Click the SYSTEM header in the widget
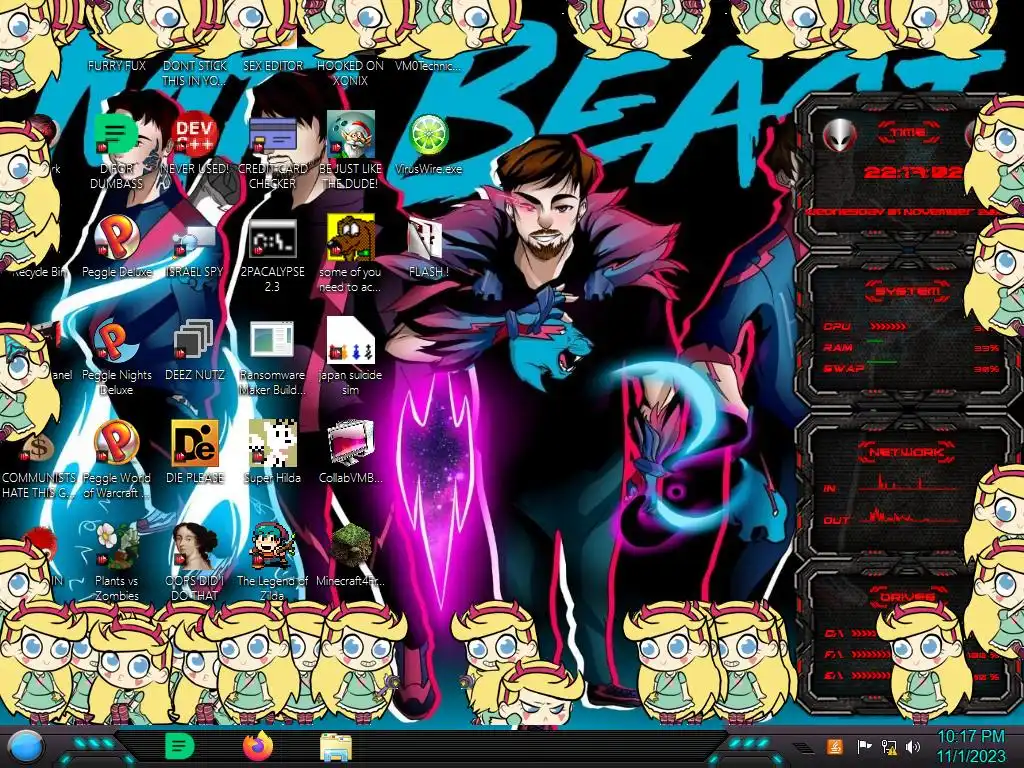Viewport: 1024px width, 768px height. point(908,291)
